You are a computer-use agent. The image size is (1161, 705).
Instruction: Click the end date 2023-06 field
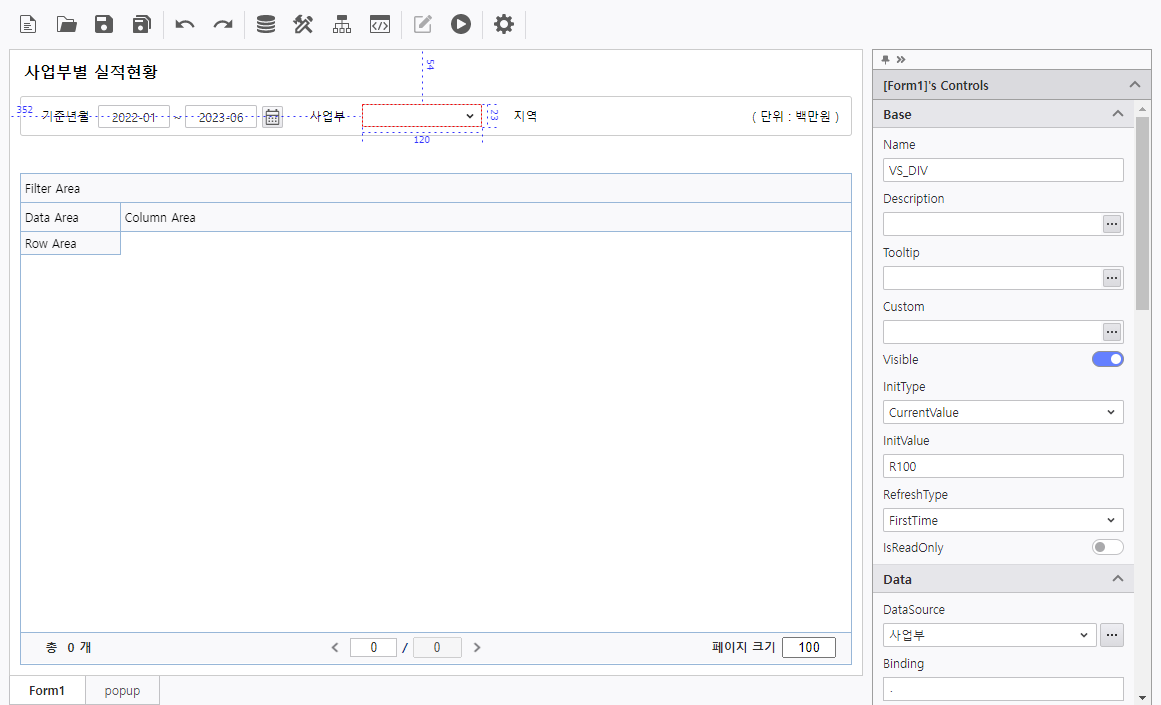pos(221,117)
